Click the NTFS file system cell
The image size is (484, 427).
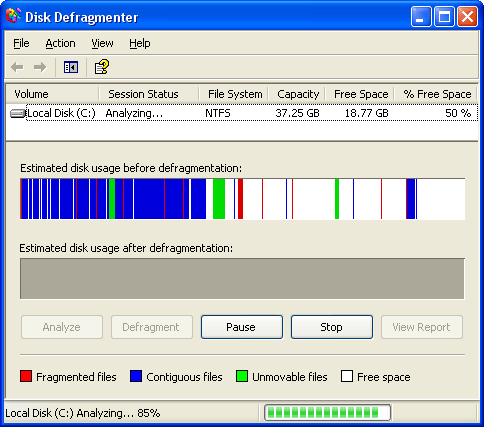tap(218, 113)
